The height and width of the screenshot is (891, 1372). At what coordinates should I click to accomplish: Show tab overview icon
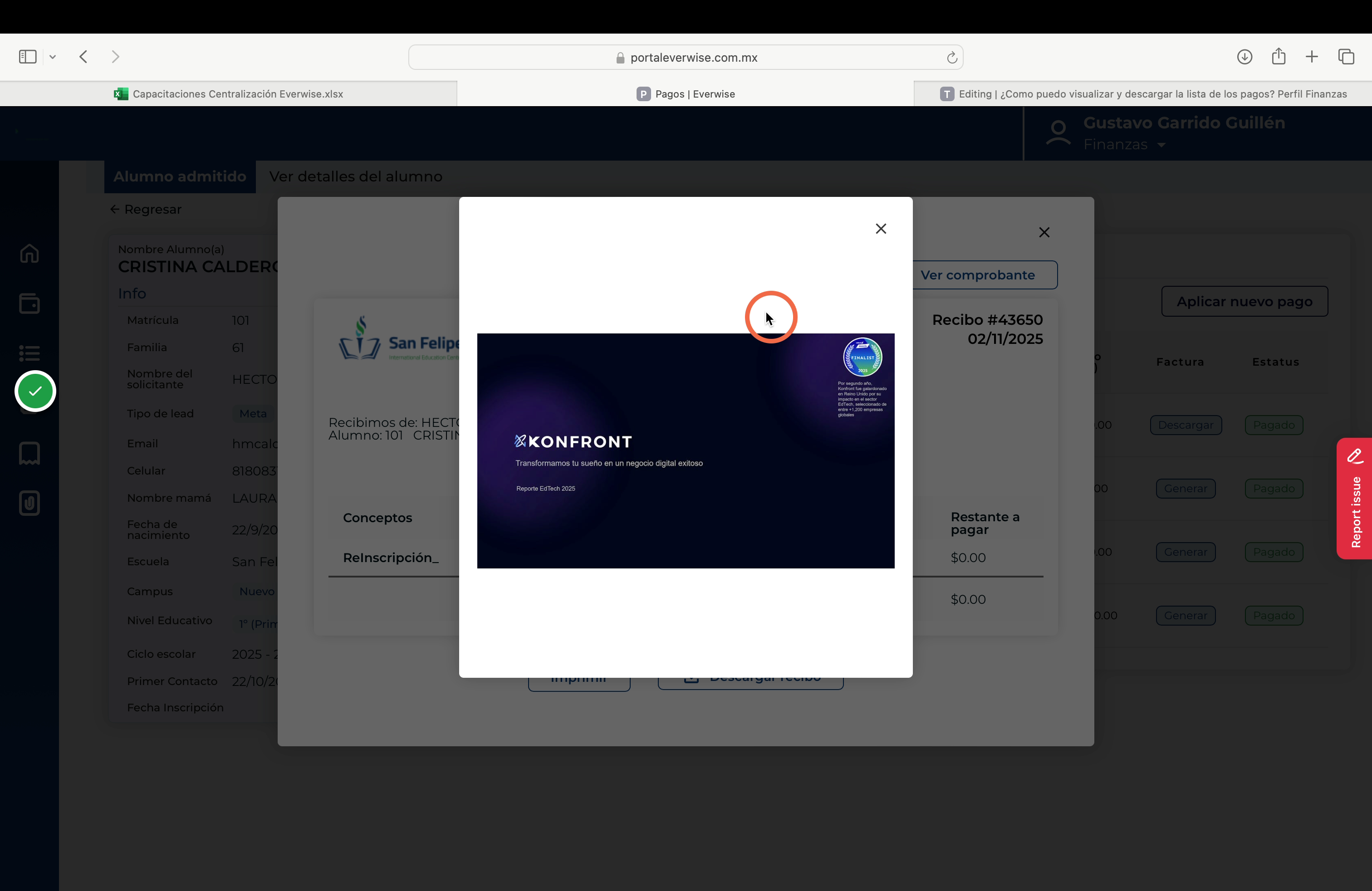tap(1346, 56)
